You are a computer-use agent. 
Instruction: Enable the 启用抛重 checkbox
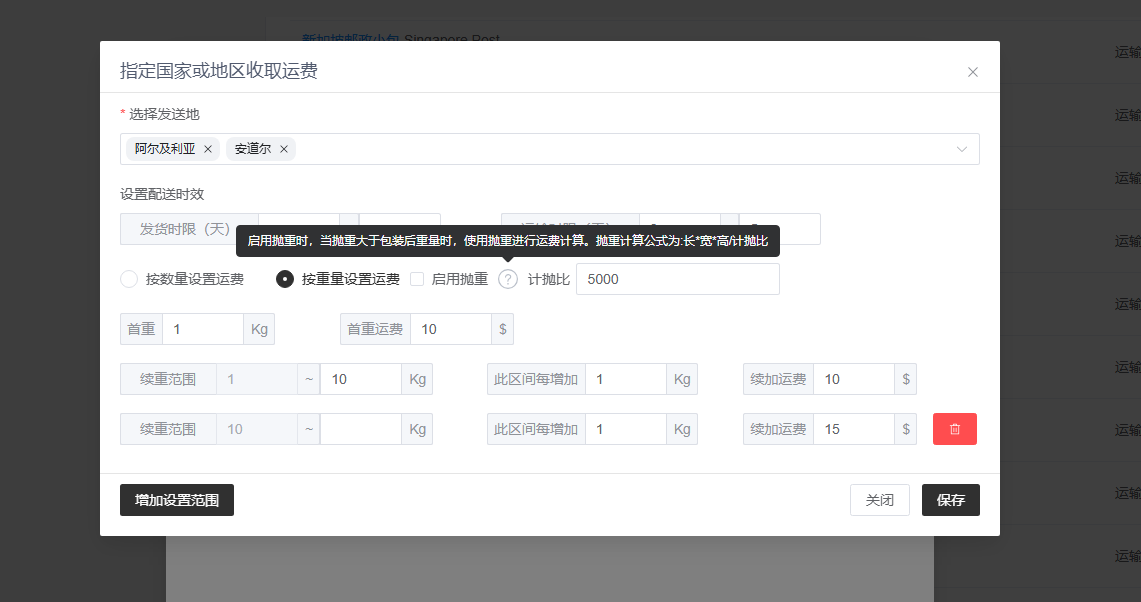417,279
